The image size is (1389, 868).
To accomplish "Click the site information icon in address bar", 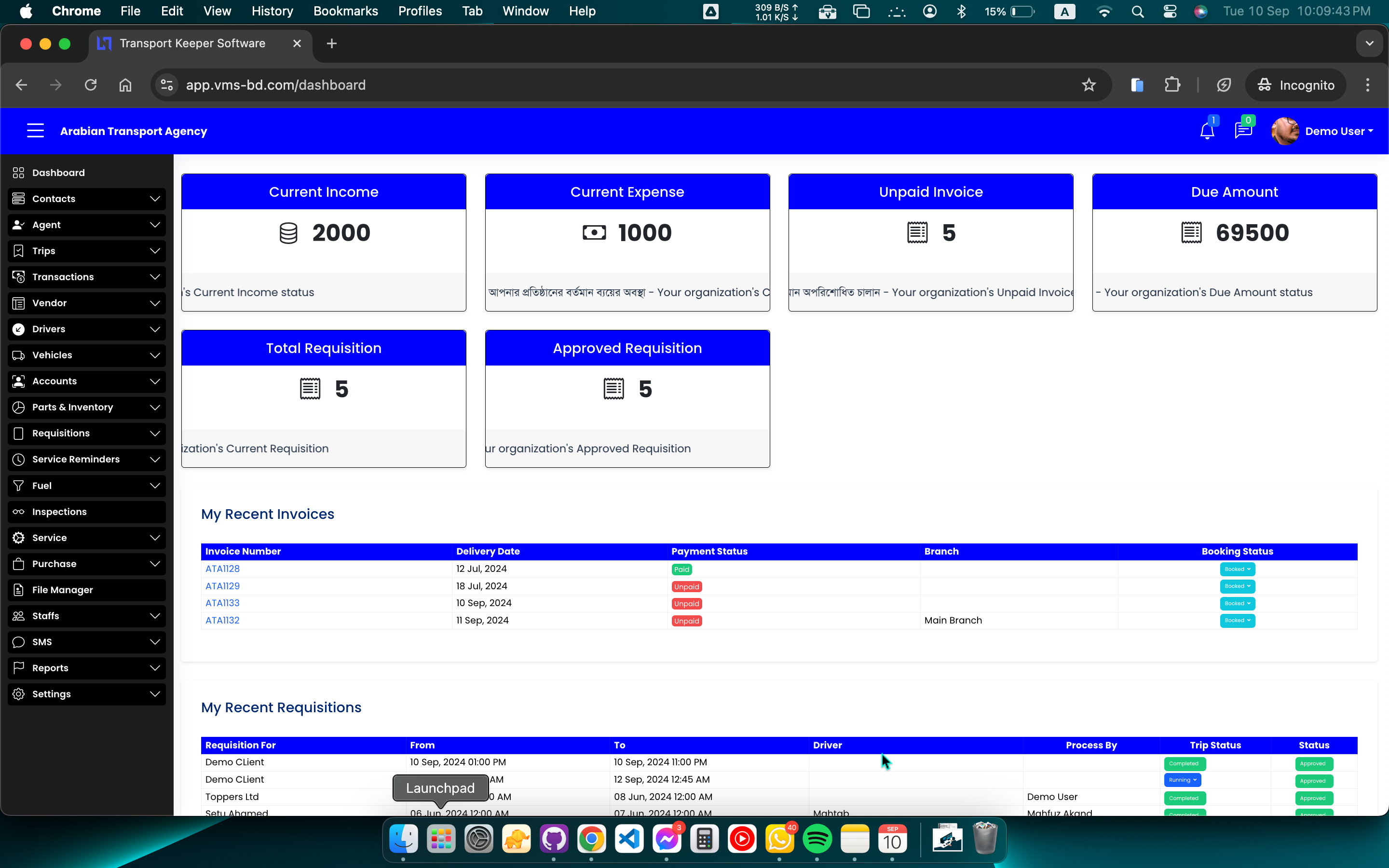I will click(x=167, y=85).
